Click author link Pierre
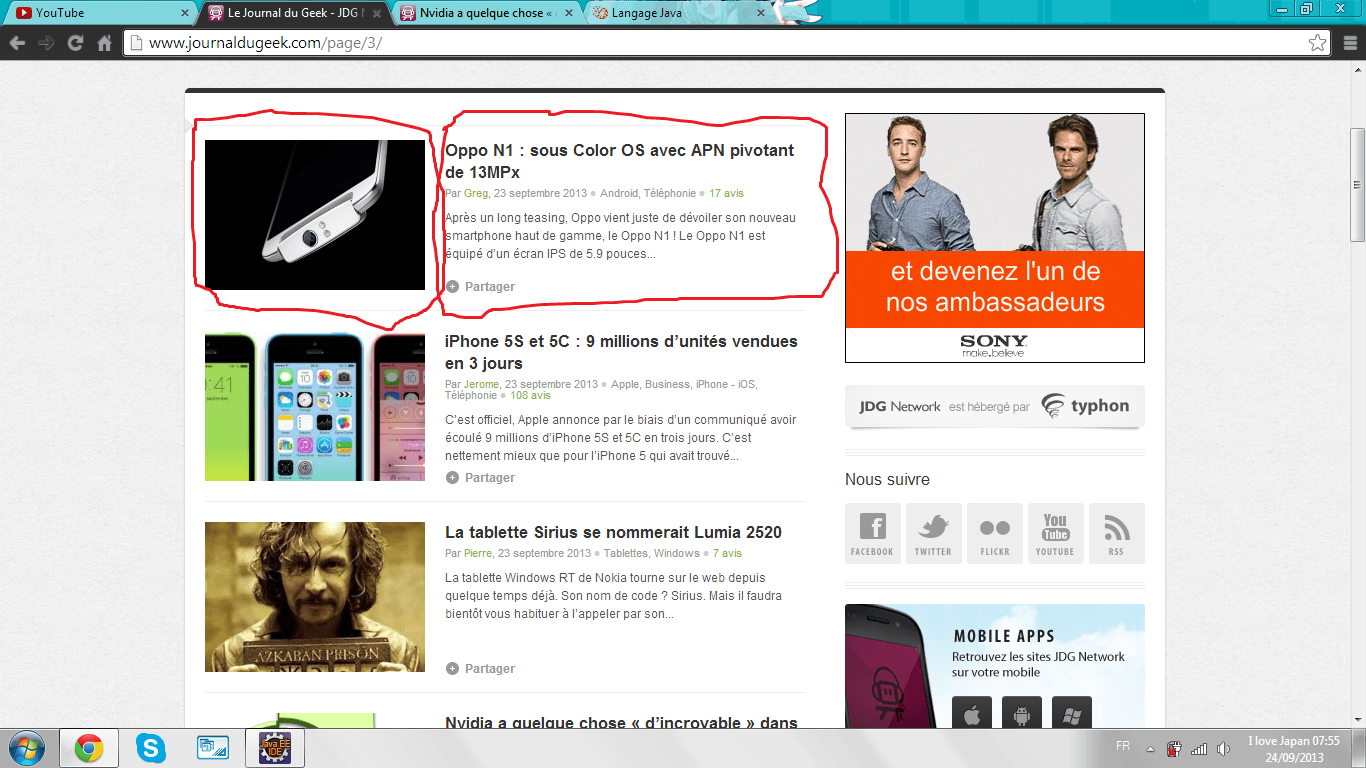This screenshot has width=1366, height=768. 478,553
